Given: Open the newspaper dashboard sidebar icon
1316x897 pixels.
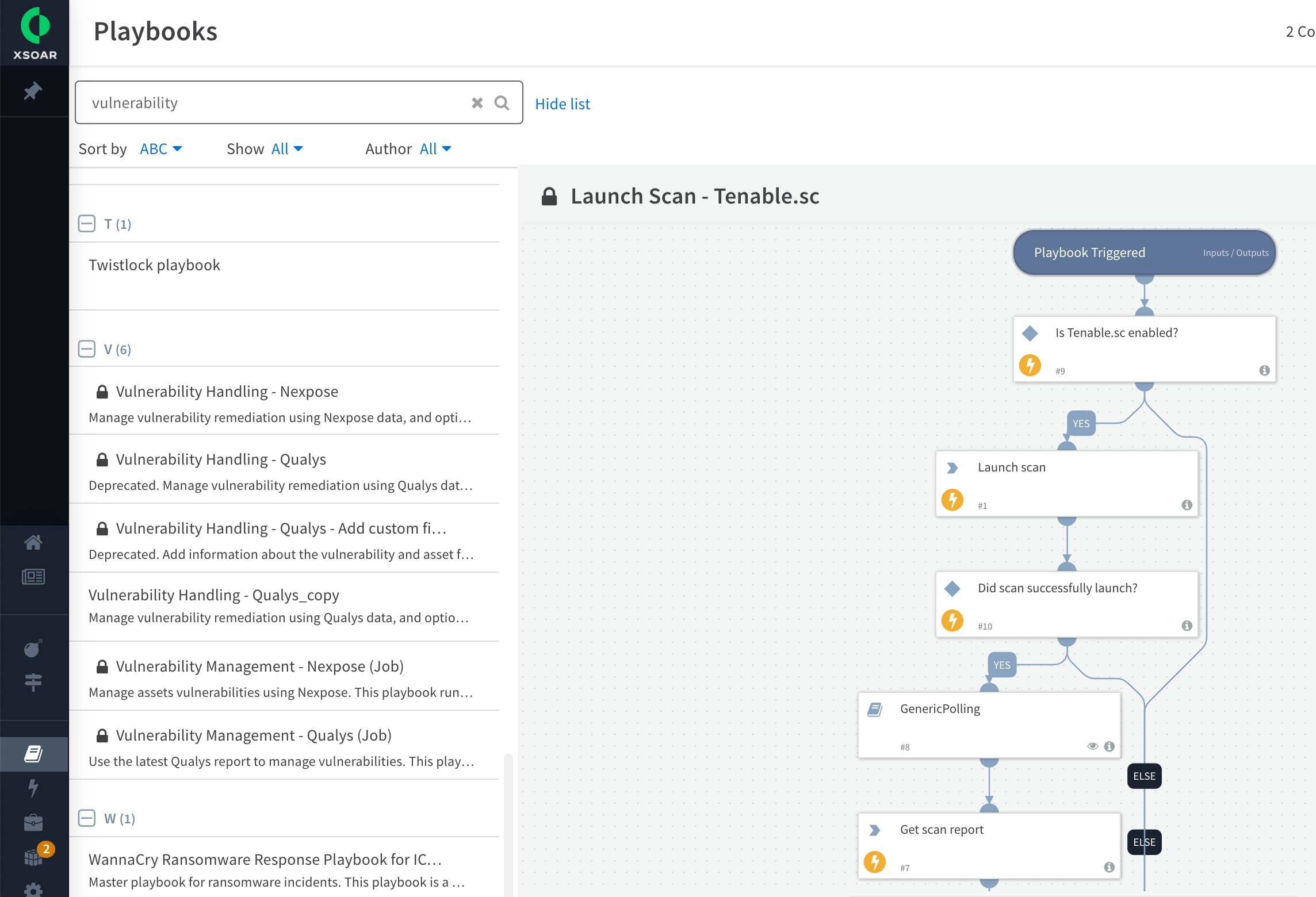Looking at the screenshot, I should [33, 577].
